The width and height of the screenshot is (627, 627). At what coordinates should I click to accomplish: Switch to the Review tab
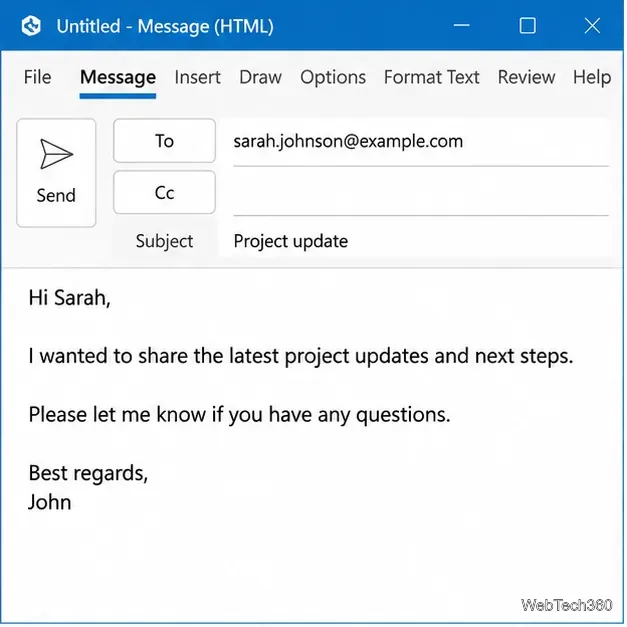(526, 77)
